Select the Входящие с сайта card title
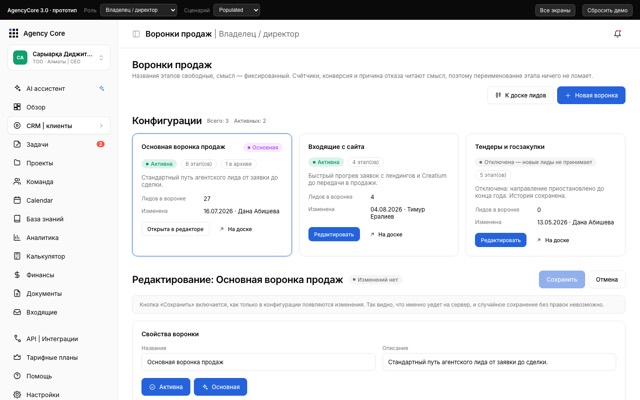The width and height of the screenshot is (640, 400). 336,147
